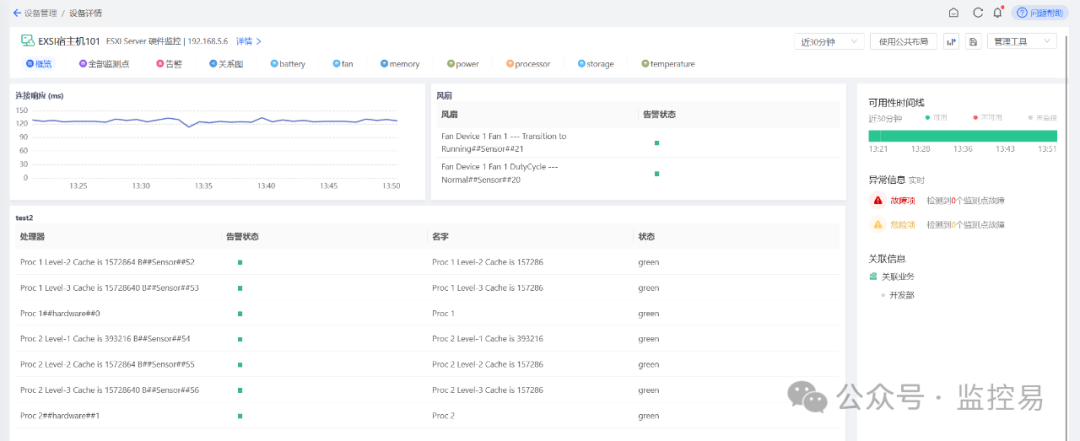
Task: Click alarm status square for Proc 1##hardware##0
Action: (x=240, y=314)
